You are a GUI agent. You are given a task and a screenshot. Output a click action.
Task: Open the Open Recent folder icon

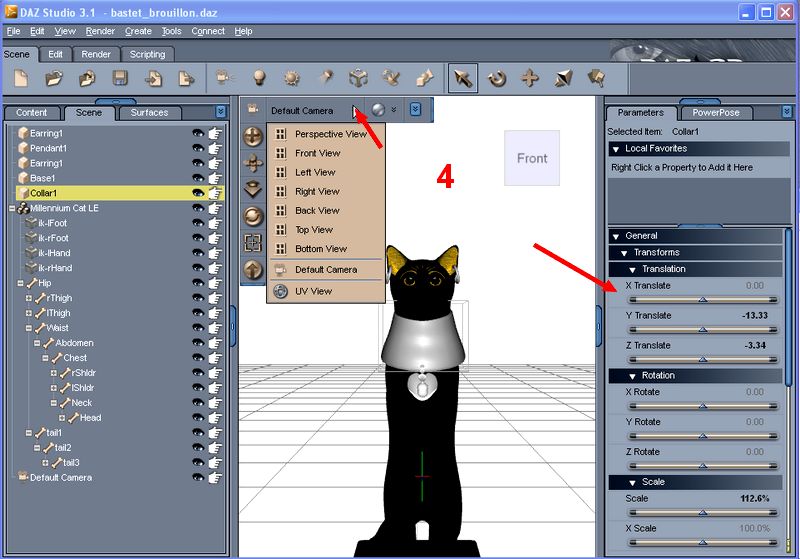tap(87, 79)
